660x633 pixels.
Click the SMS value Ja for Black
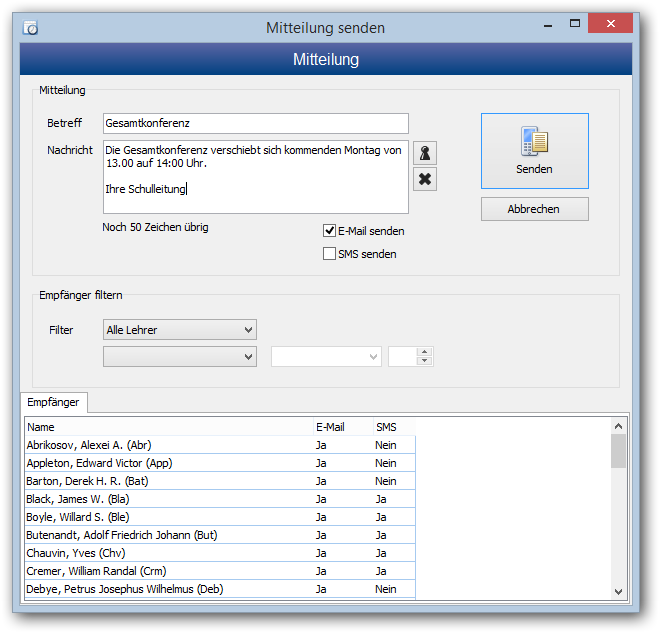pos(381,499)
